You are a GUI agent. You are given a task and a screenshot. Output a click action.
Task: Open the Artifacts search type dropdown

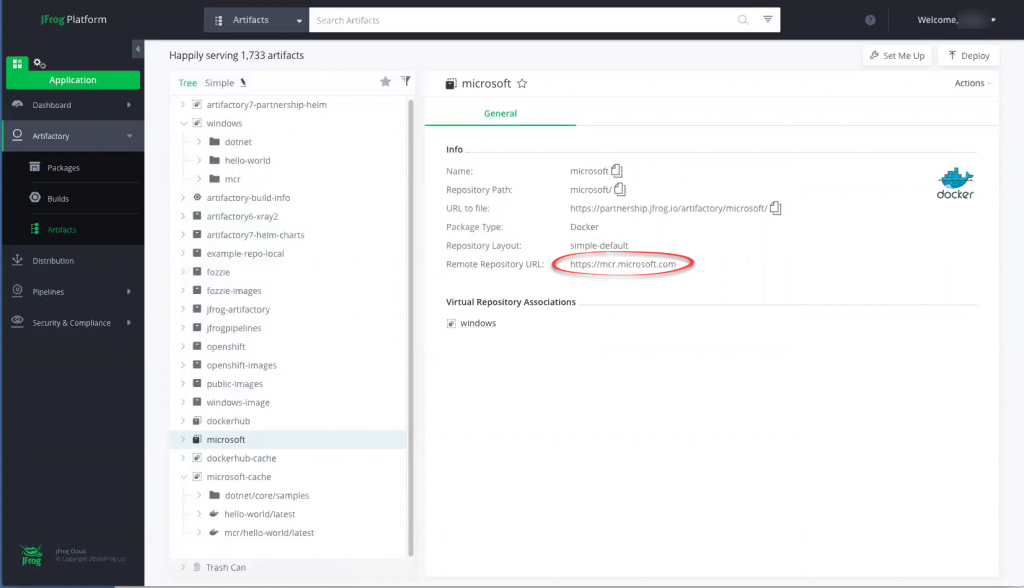point(257,20)
